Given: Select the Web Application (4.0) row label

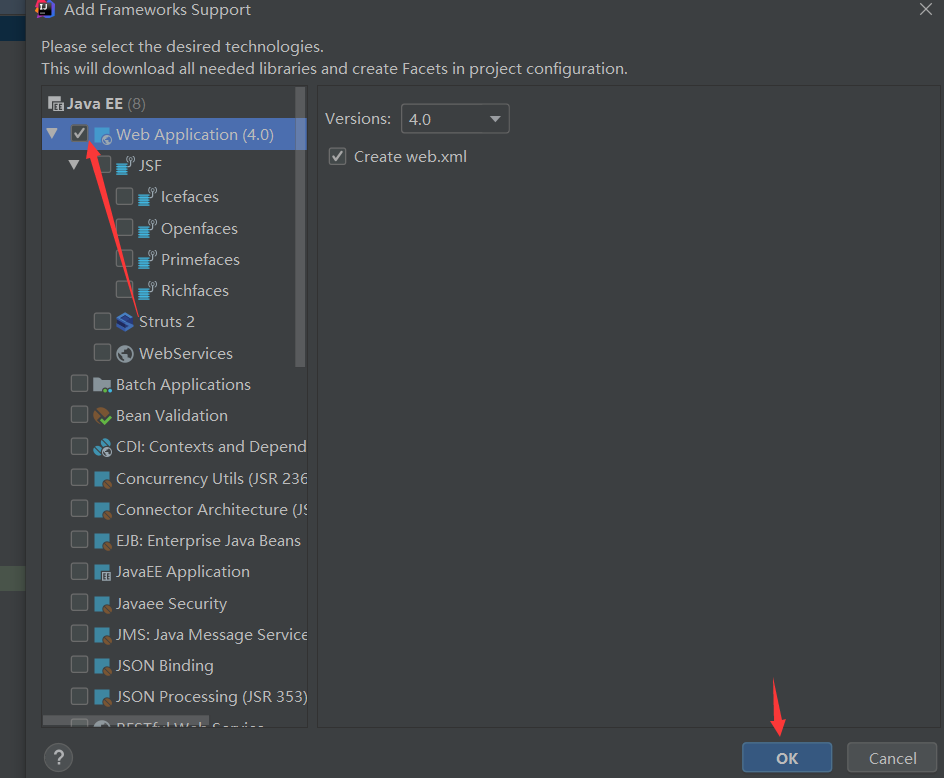Looking at the screenshot, I should (195, 134).
